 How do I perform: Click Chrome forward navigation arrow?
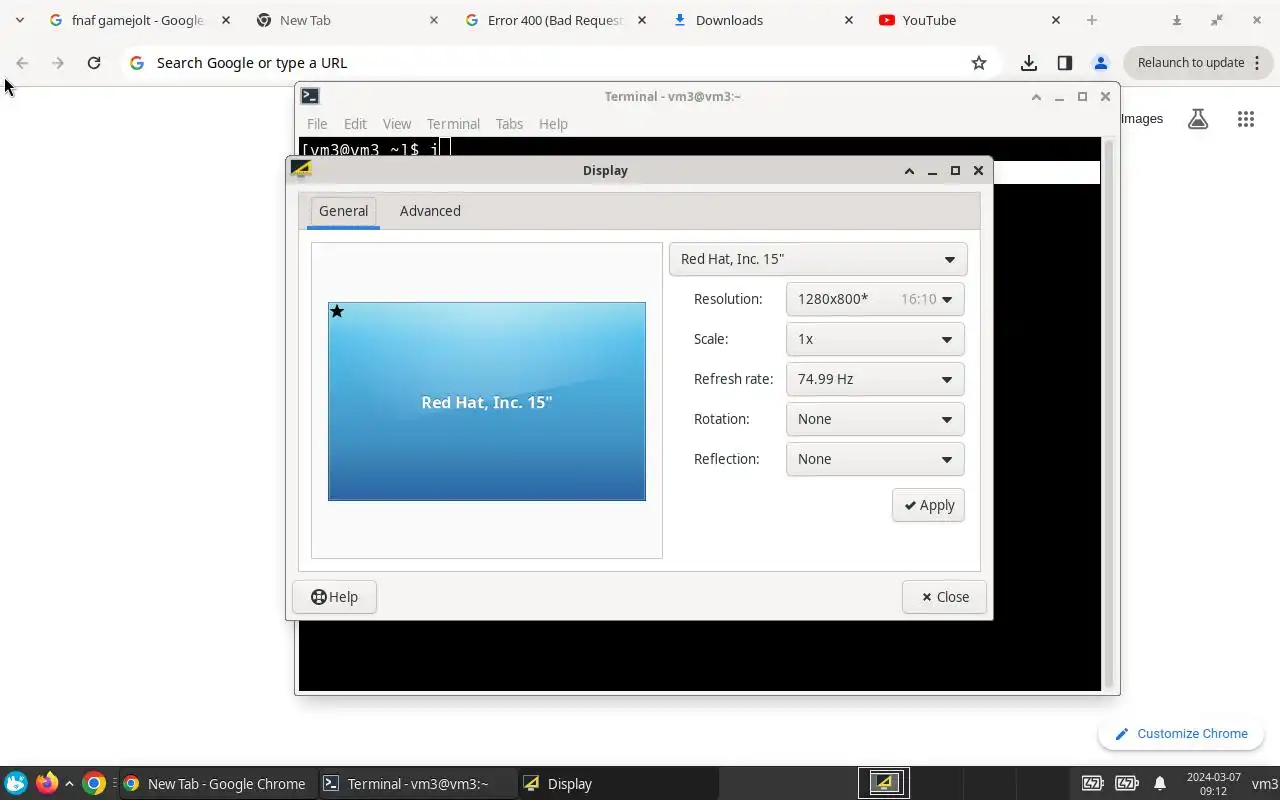point(58,63)
